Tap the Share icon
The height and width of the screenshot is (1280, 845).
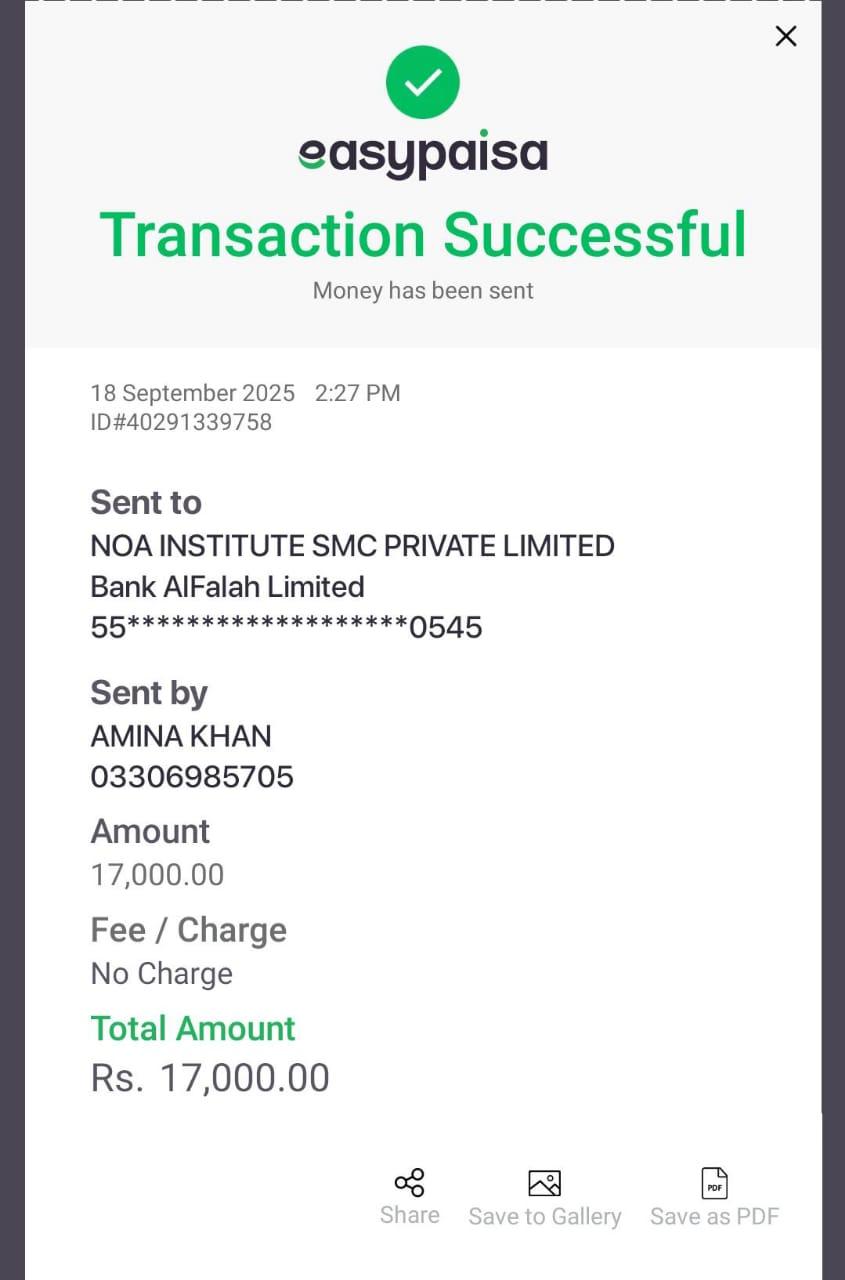click(409, 1182)
